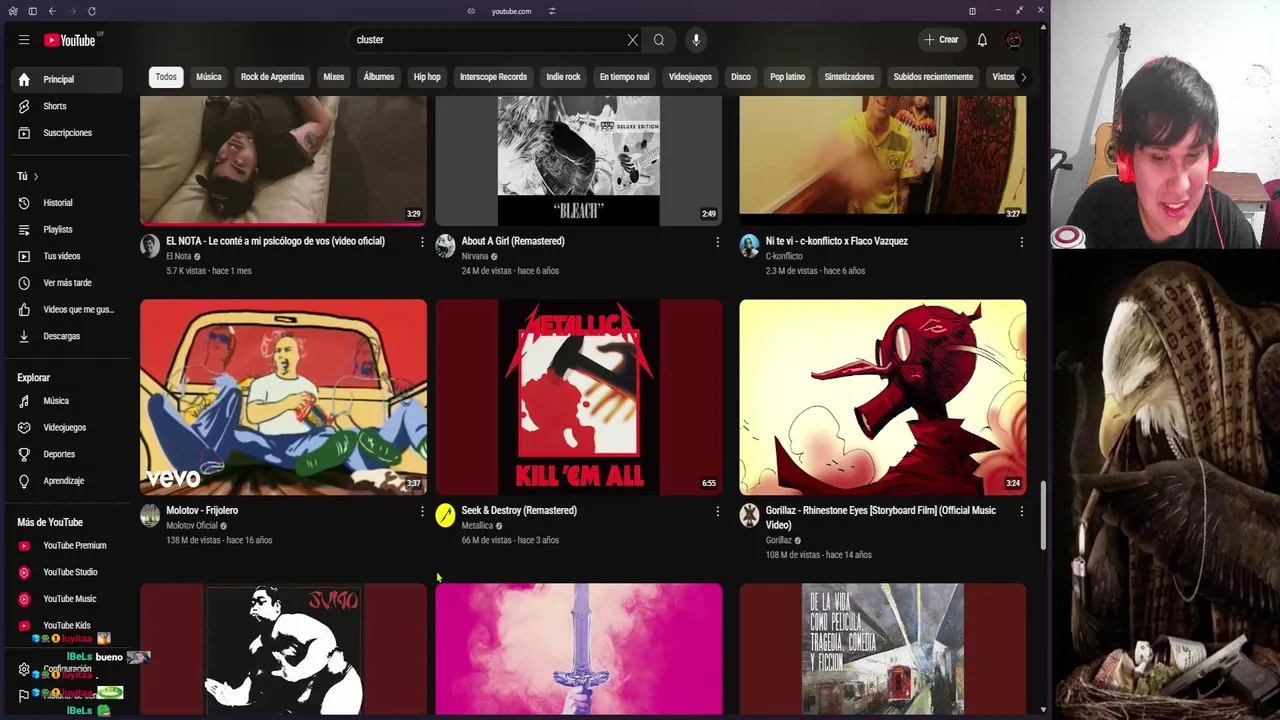This screenshot has height=720, width=1280.
Task: Select the Hip hop filter chip
Action: tap(427, 77)
